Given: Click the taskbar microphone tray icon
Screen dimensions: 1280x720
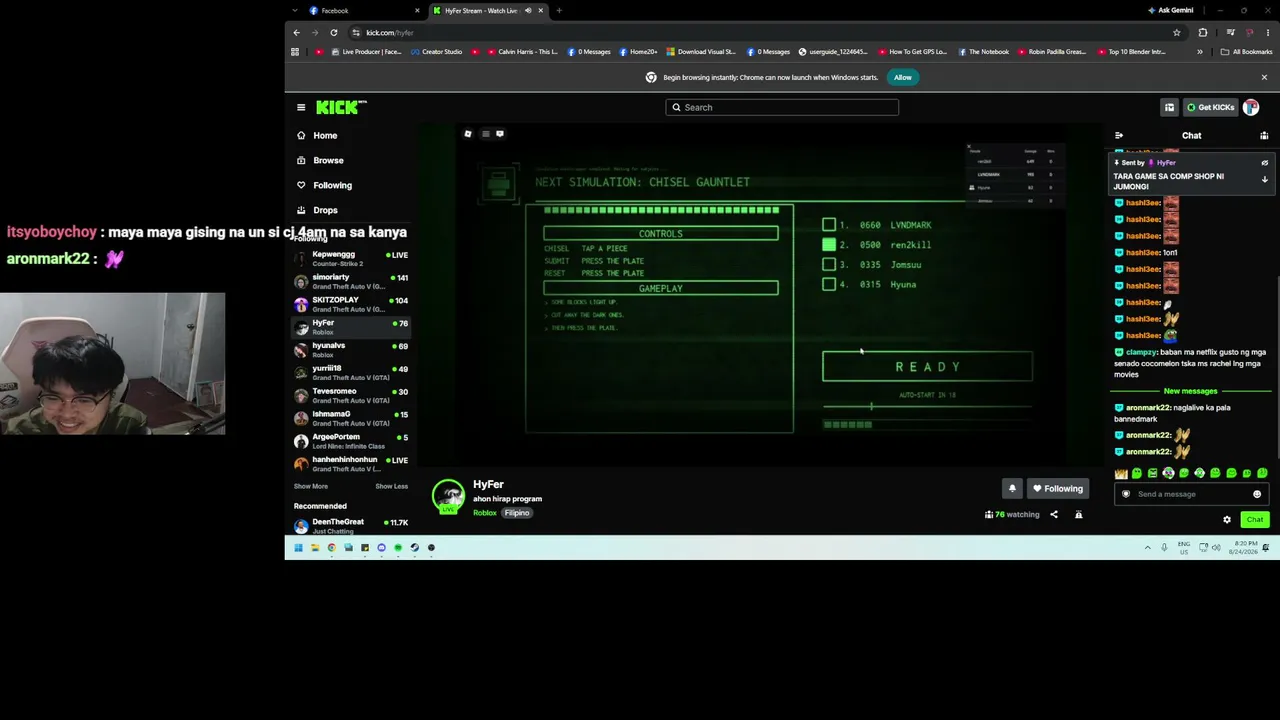Looking at the screenshot, I should 1164,547.
